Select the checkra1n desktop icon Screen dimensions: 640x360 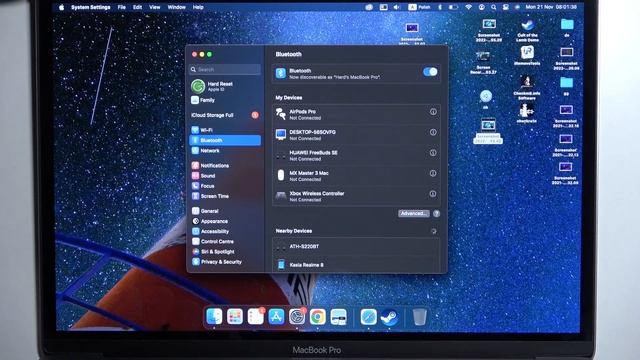click(527, 113)
